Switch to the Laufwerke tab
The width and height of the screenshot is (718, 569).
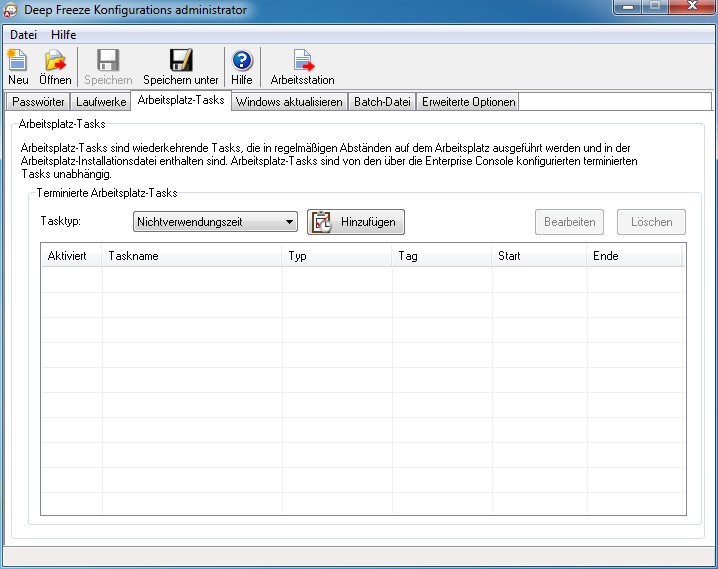[101, 102]
